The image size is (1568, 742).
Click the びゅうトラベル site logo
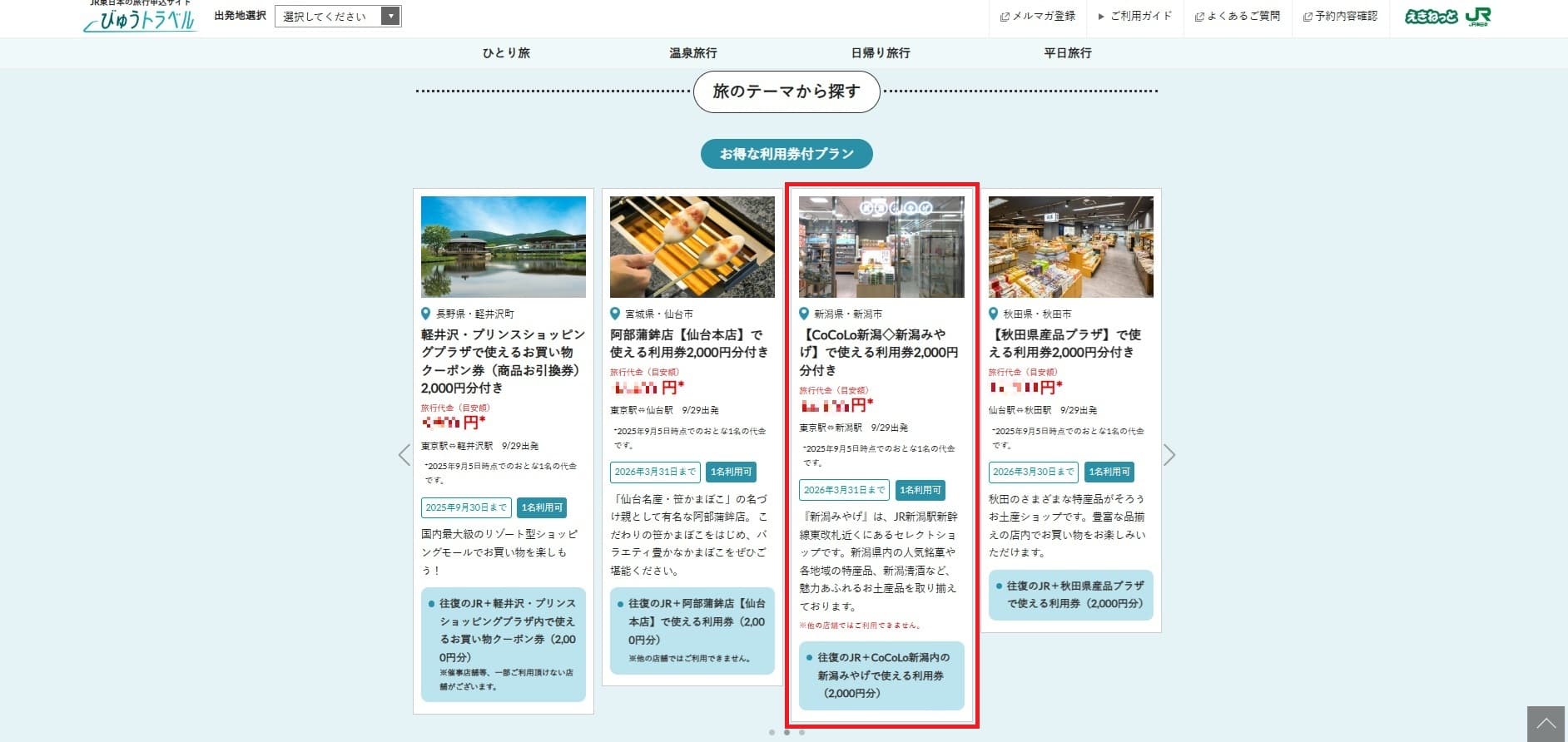(140, 18)
